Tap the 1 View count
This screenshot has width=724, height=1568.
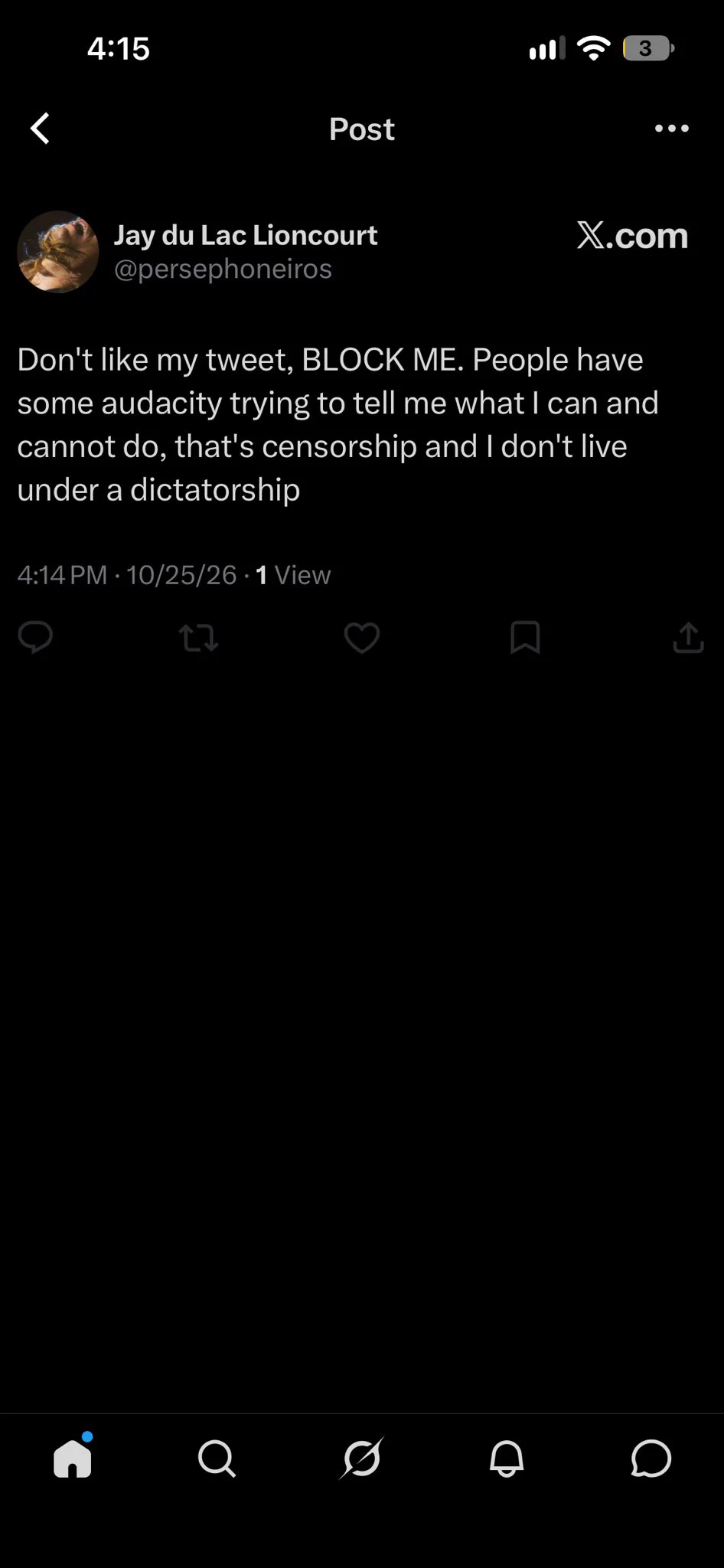[293, 575]
